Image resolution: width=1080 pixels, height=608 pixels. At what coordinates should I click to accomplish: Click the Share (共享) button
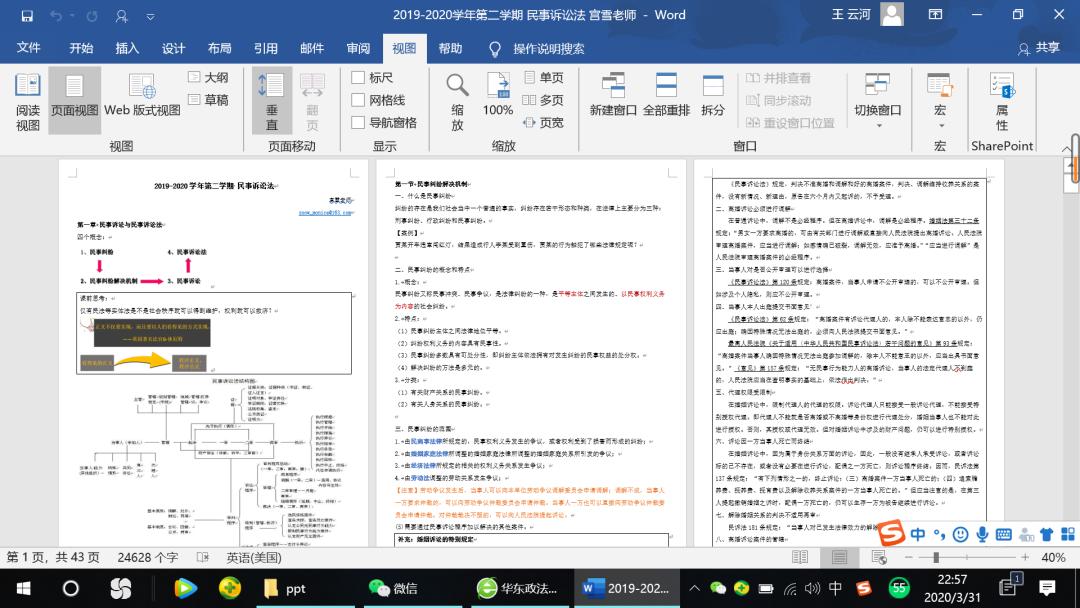point(1038,48)
